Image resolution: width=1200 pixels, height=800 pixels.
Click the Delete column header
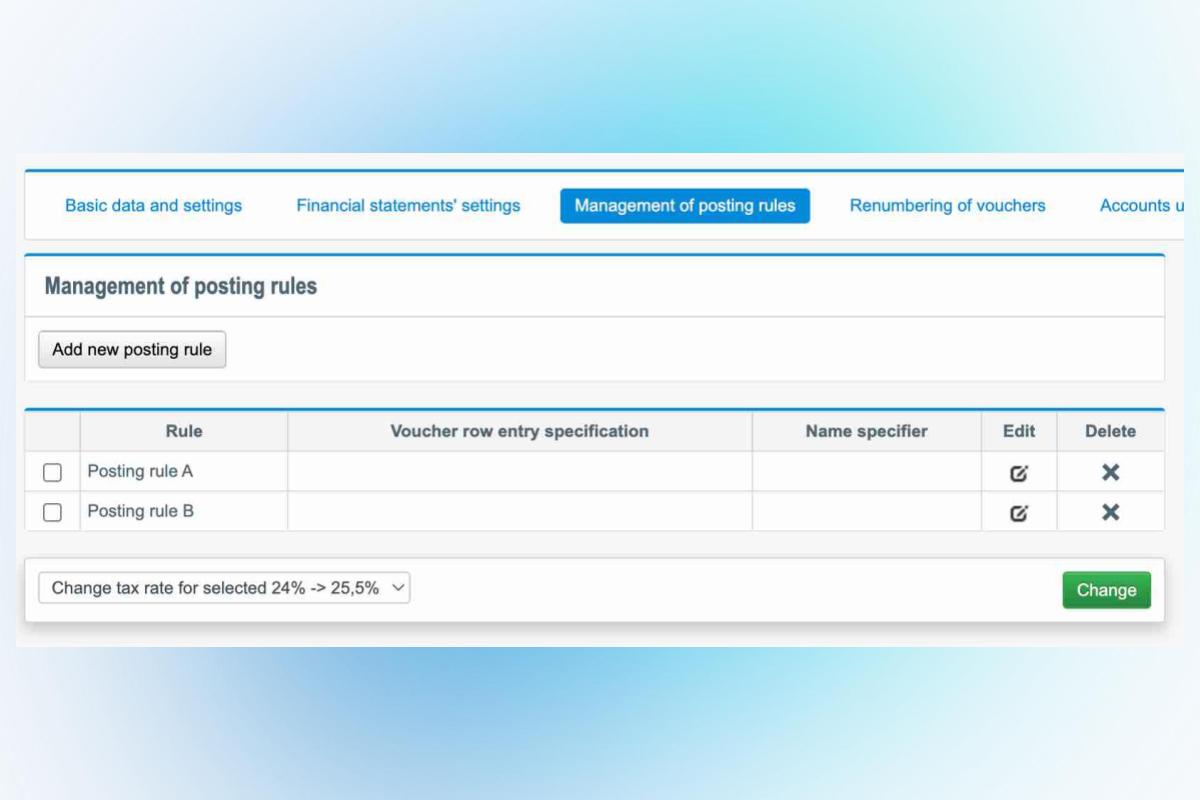point(1110,431)
